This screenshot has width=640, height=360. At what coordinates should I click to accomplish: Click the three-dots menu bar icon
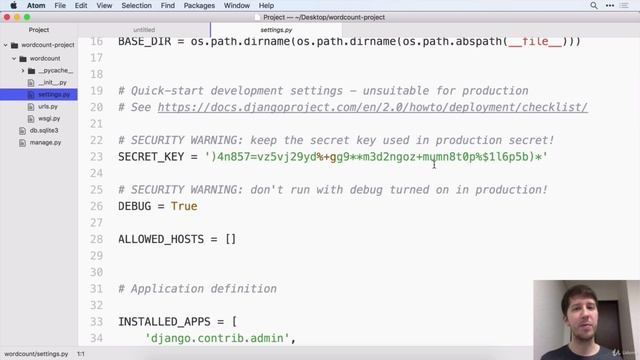point(610,5)
